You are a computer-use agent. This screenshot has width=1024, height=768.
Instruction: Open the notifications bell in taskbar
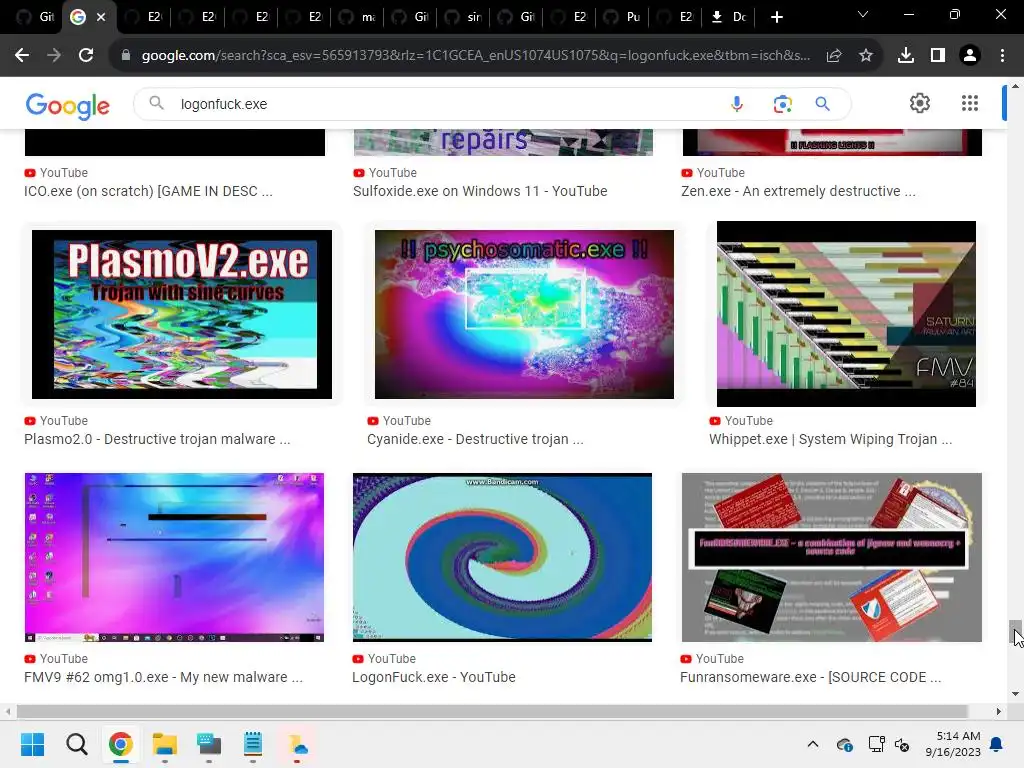tap(997, 744)
